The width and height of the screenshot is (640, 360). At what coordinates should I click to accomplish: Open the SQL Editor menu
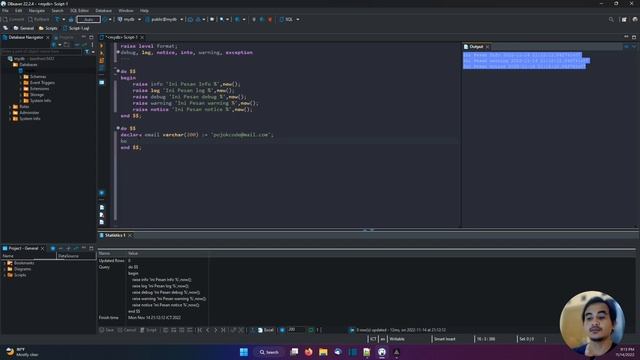coord(79,11)
